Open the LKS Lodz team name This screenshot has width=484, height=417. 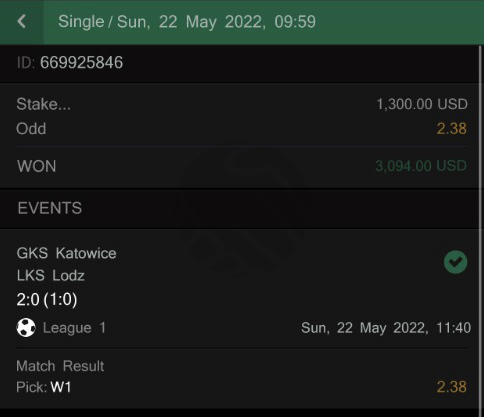pos(50,276)
